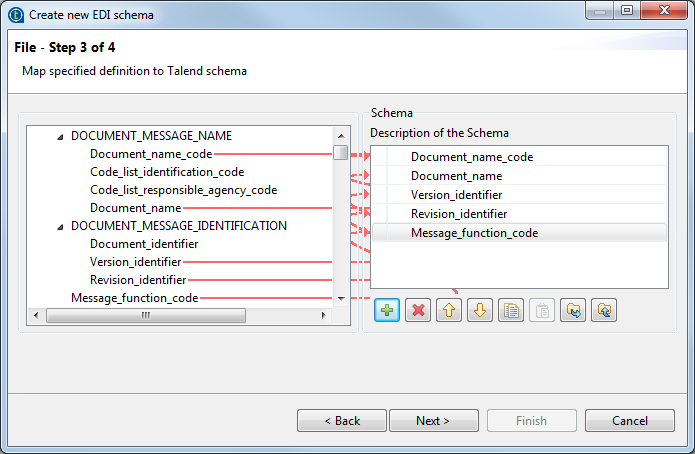Click the tree's vertical scroll down arrow
695x454 pixels.
click(341, 299)
